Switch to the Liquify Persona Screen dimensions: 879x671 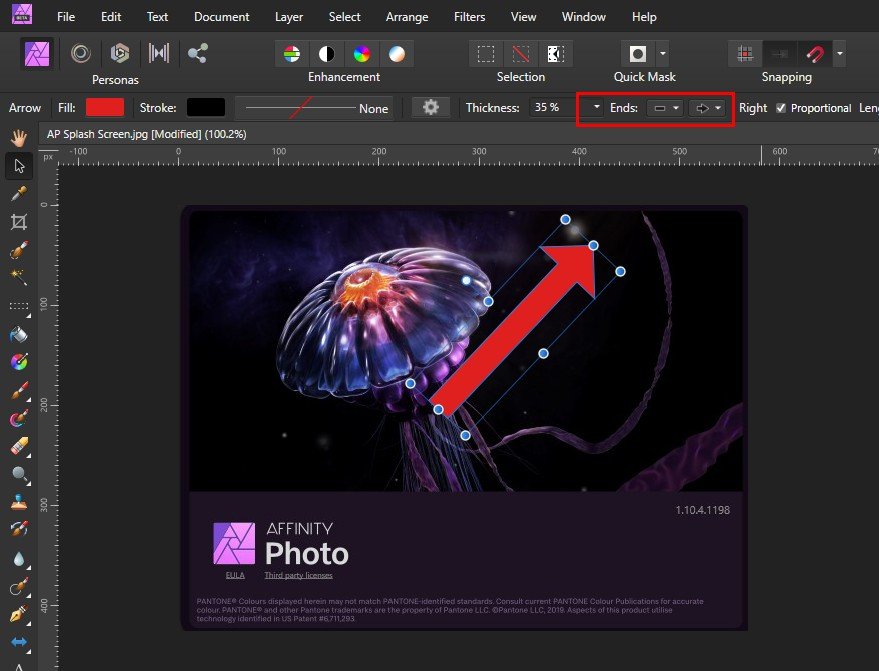pos(81,54)
